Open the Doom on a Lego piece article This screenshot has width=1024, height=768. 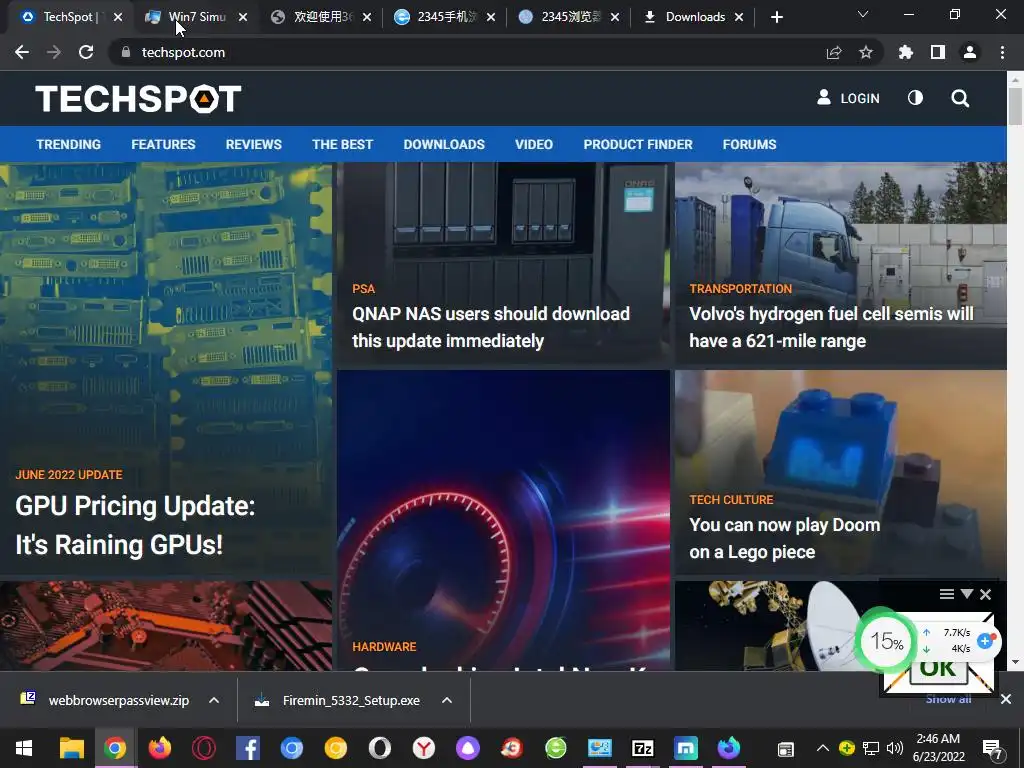[x=784, y=538]
